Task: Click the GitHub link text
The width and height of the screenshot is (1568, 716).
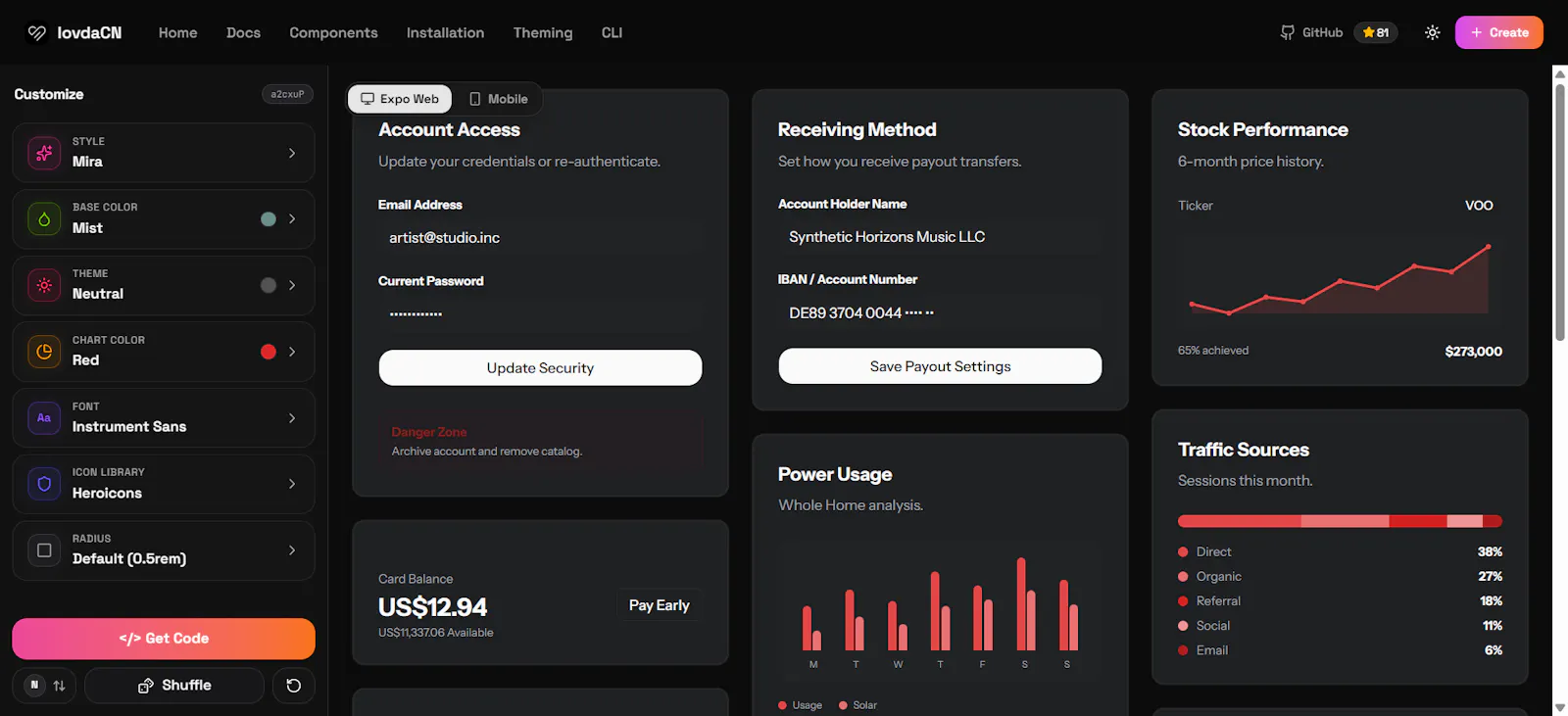Action: pos(1322,32)
